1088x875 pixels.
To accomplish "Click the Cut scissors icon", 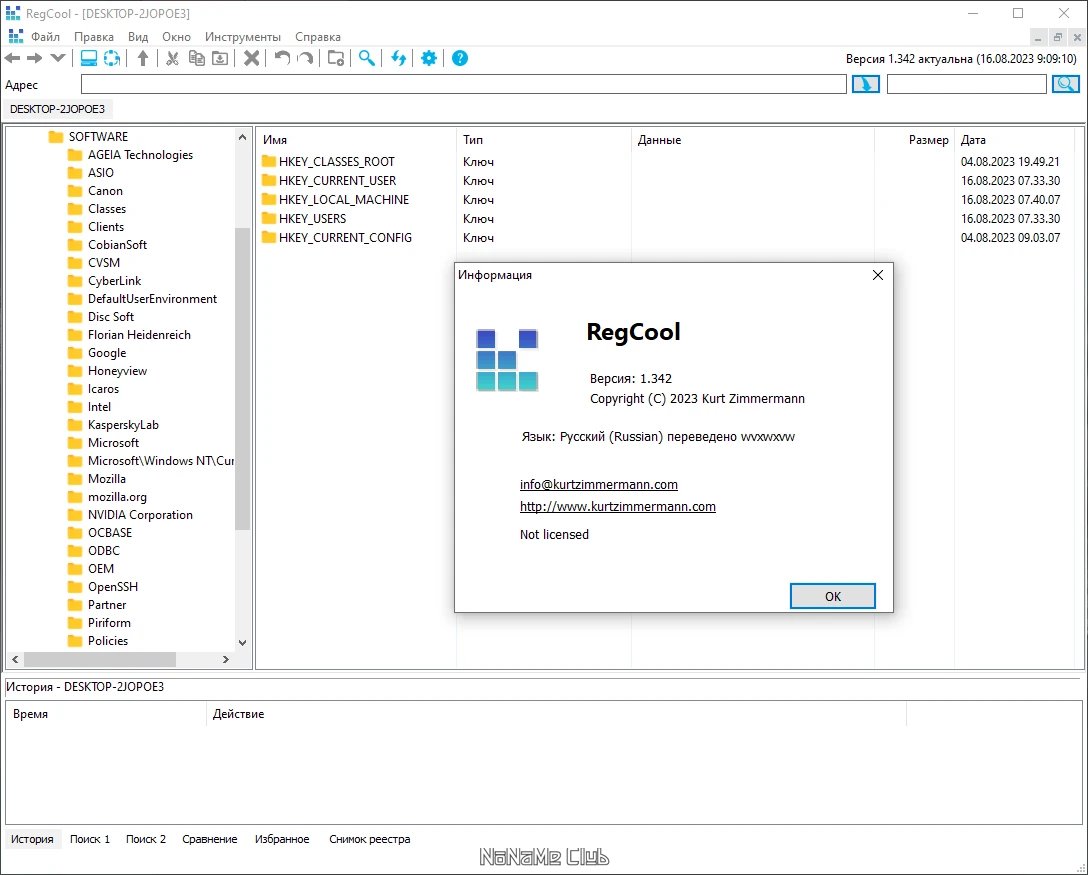I will (172, 58).
